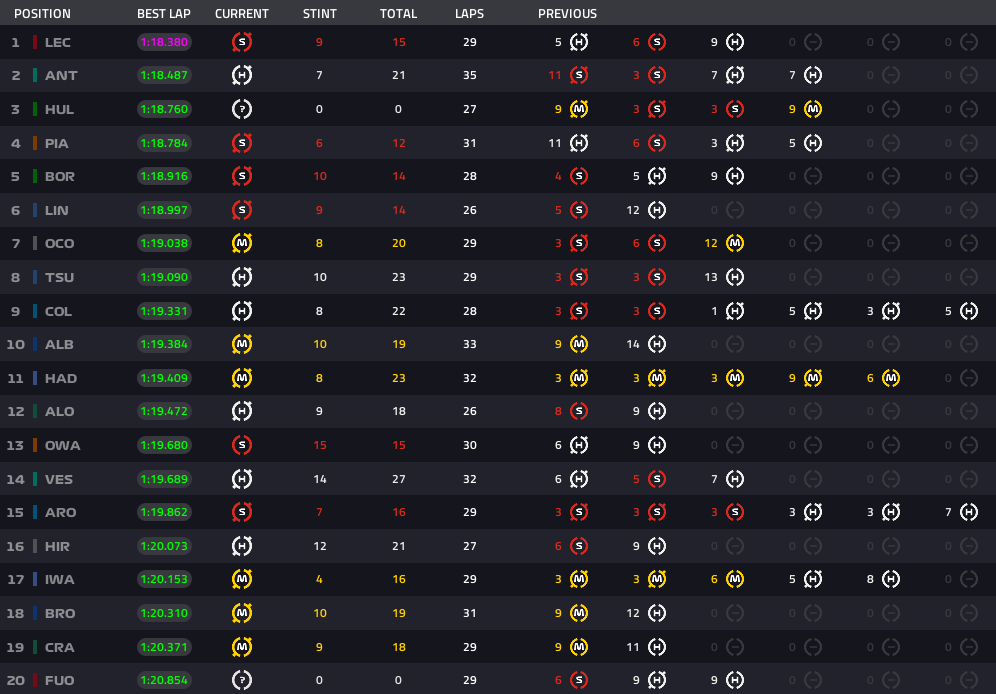Click TSU's previous 13-lap hard tyre icon
Viewport: 996px width, 694px height.
point(735,277)
